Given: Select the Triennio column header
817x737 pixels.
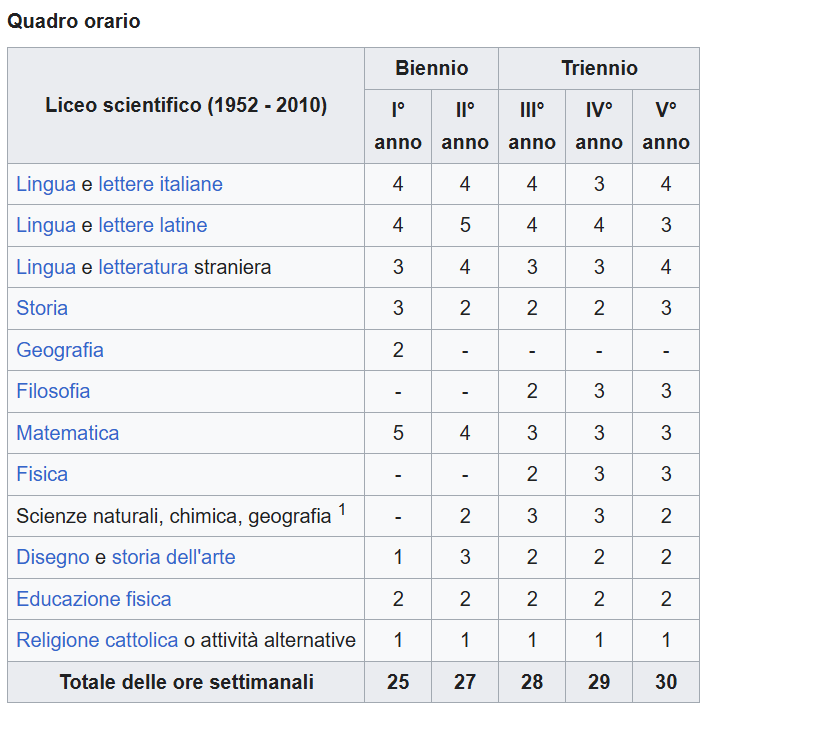Looking at the screenshot, I should click(599, 69).
